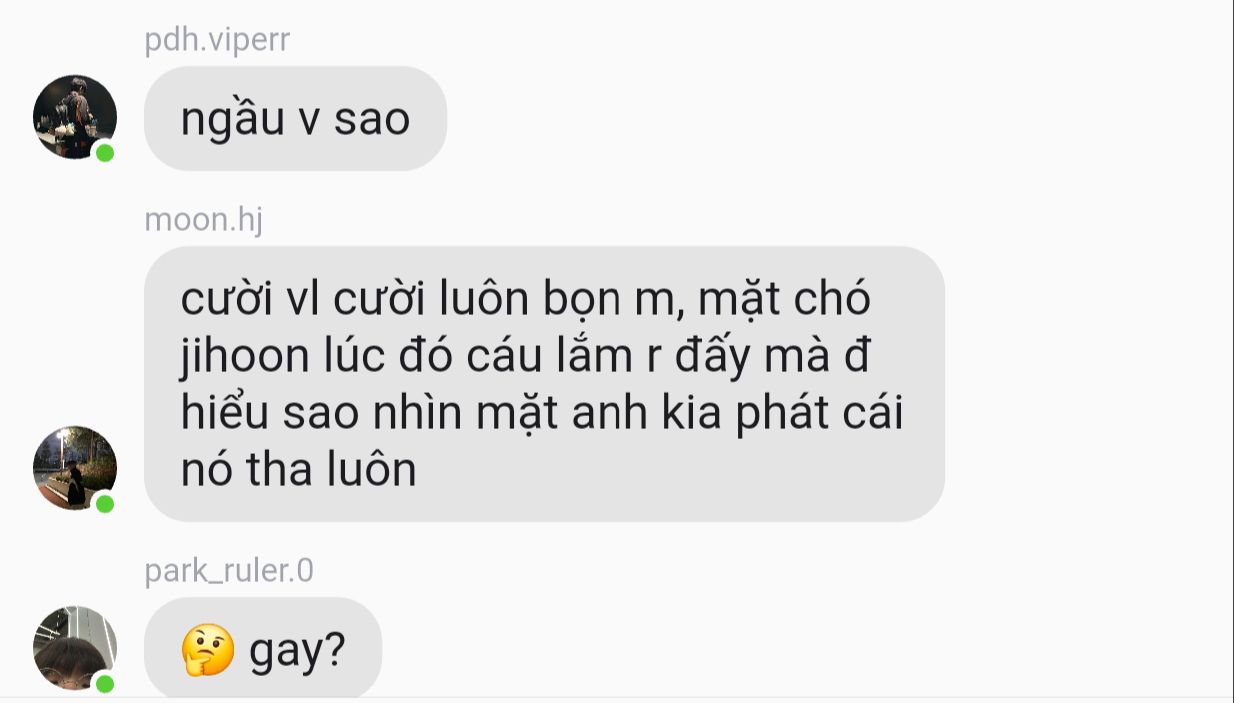The width and height of the screenshot is (1234, 703).
Task: Click green status dot on moon.hj avatar
Action: [x=105, y=503]
